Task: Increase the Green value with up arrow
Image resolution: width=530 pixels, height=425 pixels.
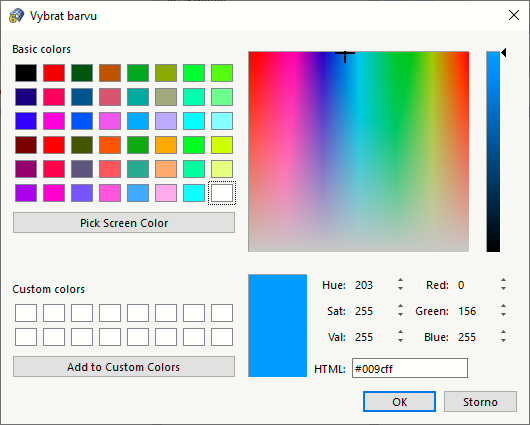Action: [504, 306]
